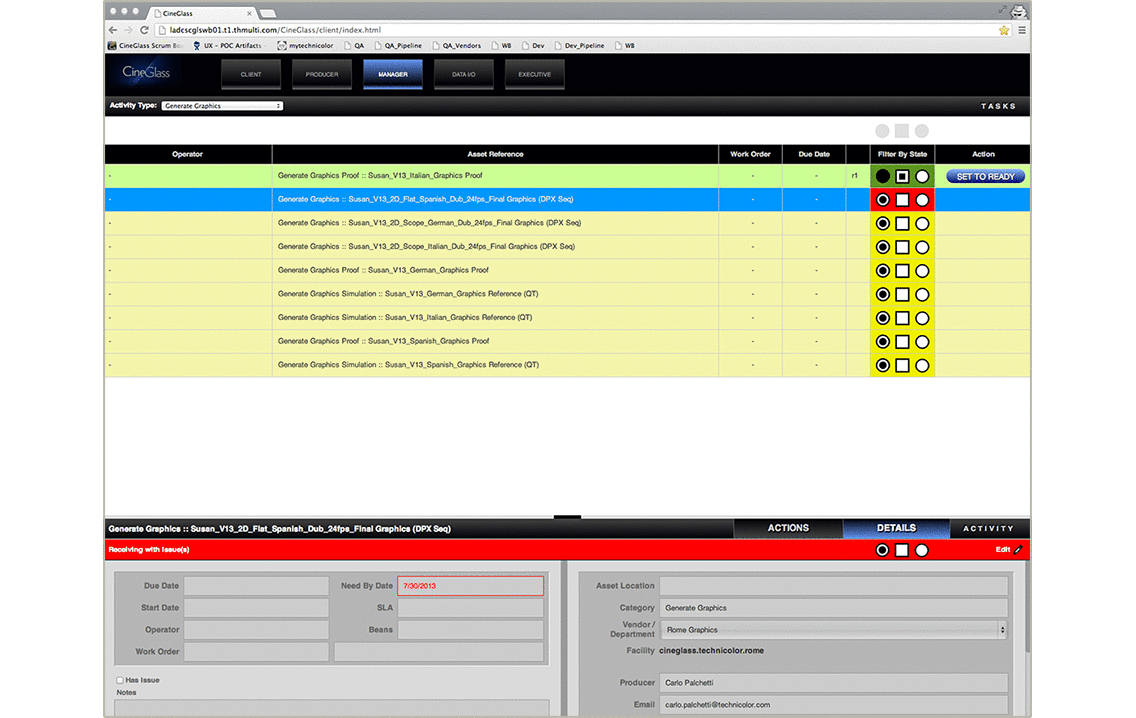Open the Activity Type dropdown
1136x718 pixels.
pos(222,106)
